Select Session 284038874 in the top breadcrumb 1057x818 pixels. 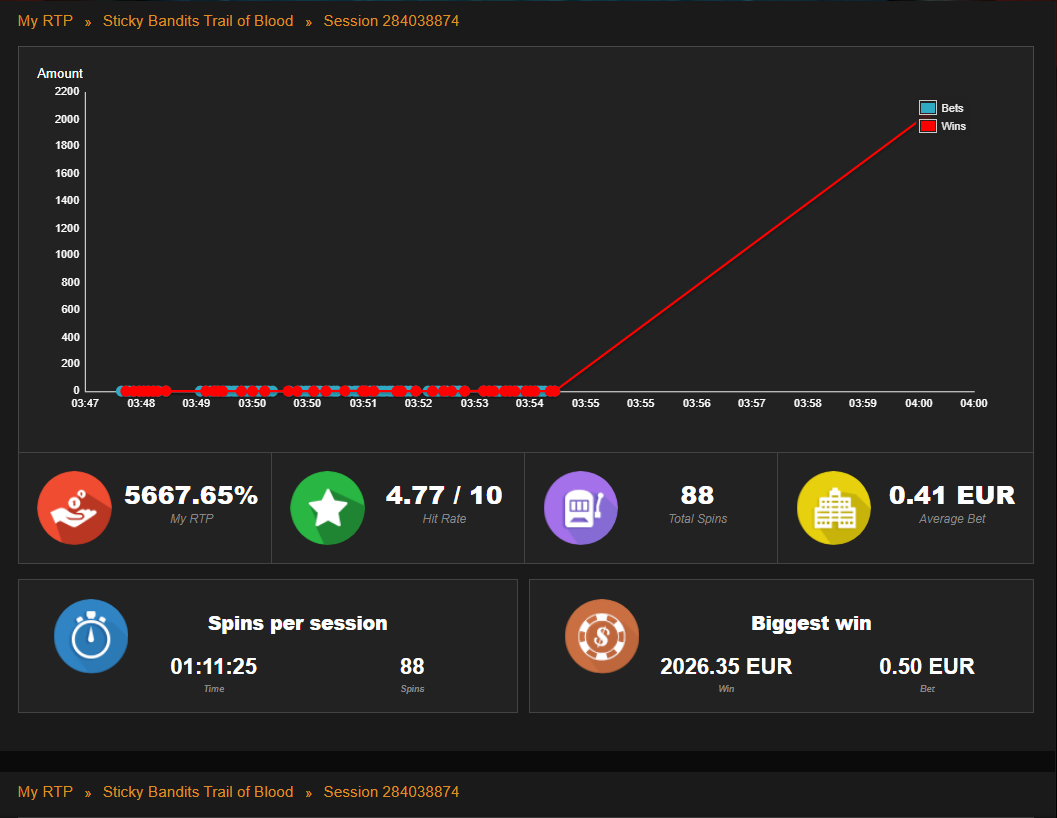pyautogui.click(x=391, y=21)
